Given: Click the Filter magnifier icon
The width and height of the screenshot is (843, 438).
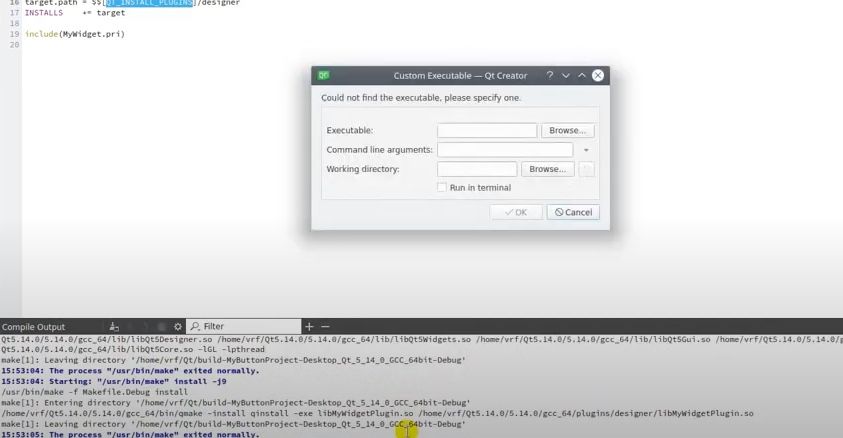Looking at the screenshot, I should (195, 326).
